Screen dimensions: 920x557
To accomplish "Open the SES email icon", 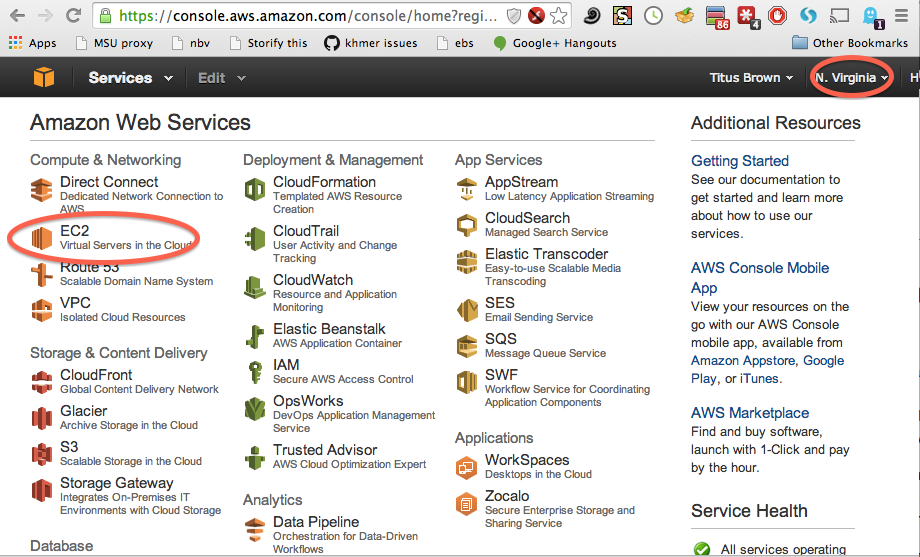I will click(467, 310).
